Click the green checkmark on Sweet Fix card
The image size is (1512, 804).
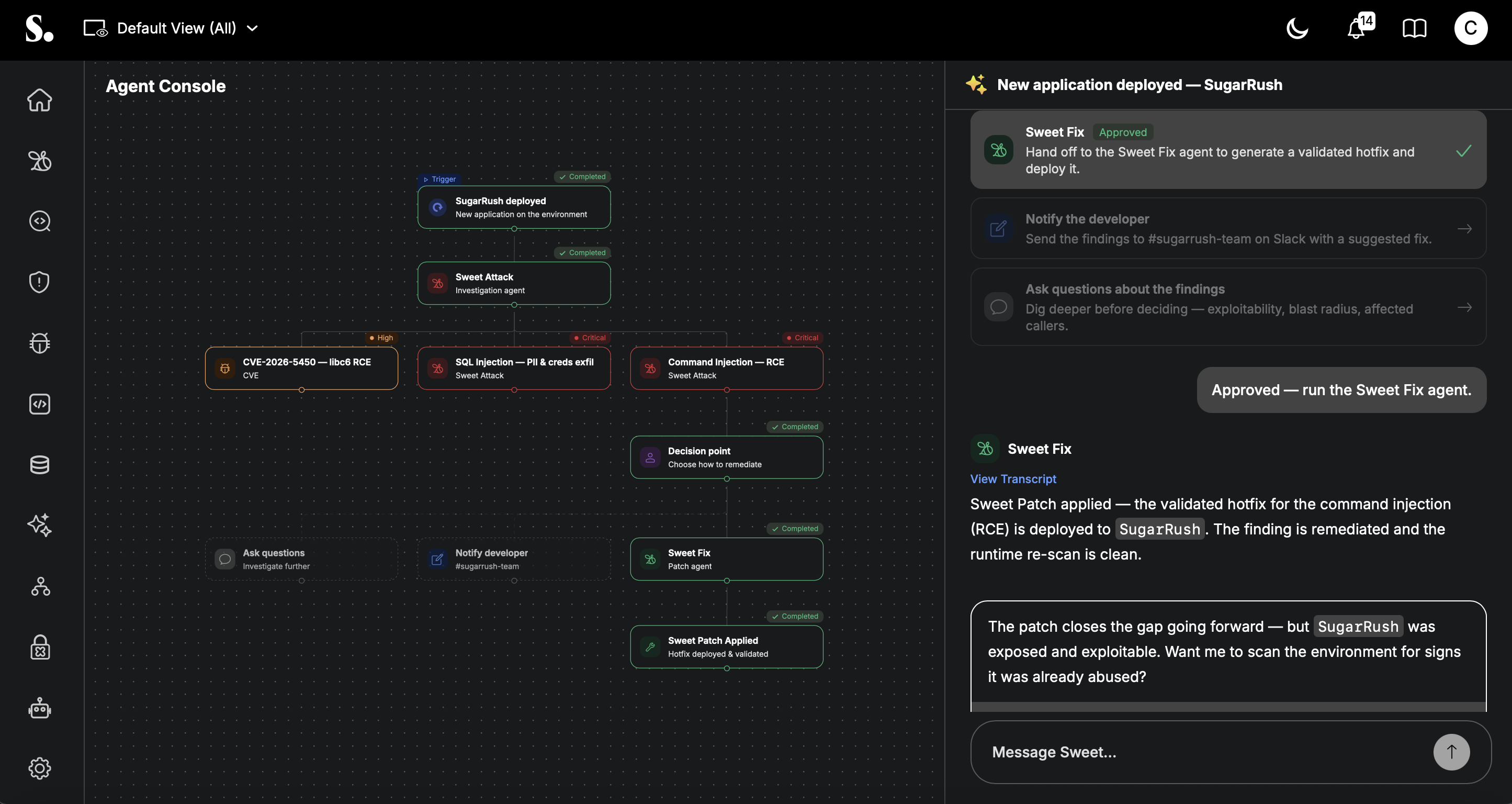1464,151
